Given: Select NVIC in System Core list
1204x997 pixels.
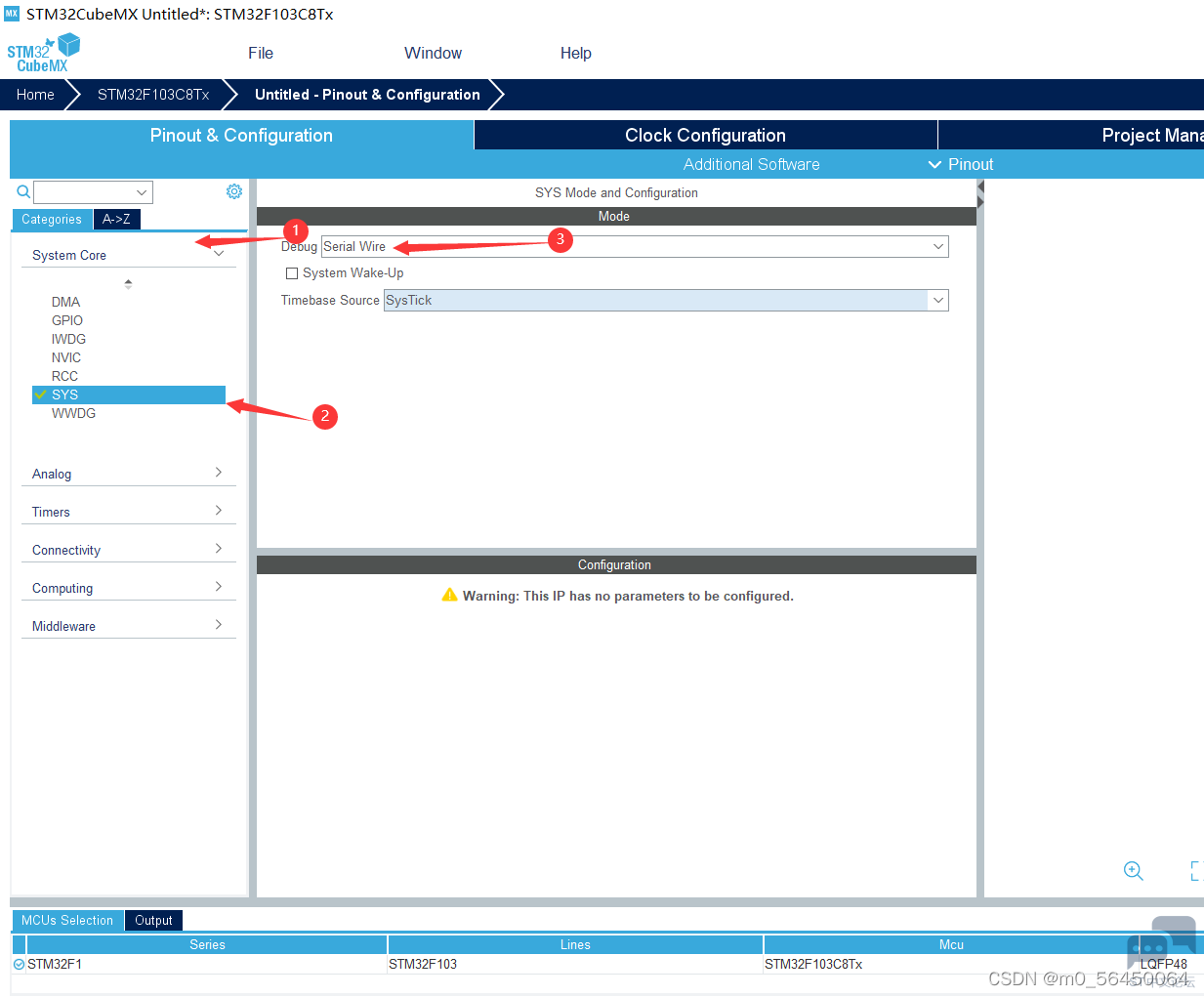Looking at the screenshot, I should (x=66, y=357).
